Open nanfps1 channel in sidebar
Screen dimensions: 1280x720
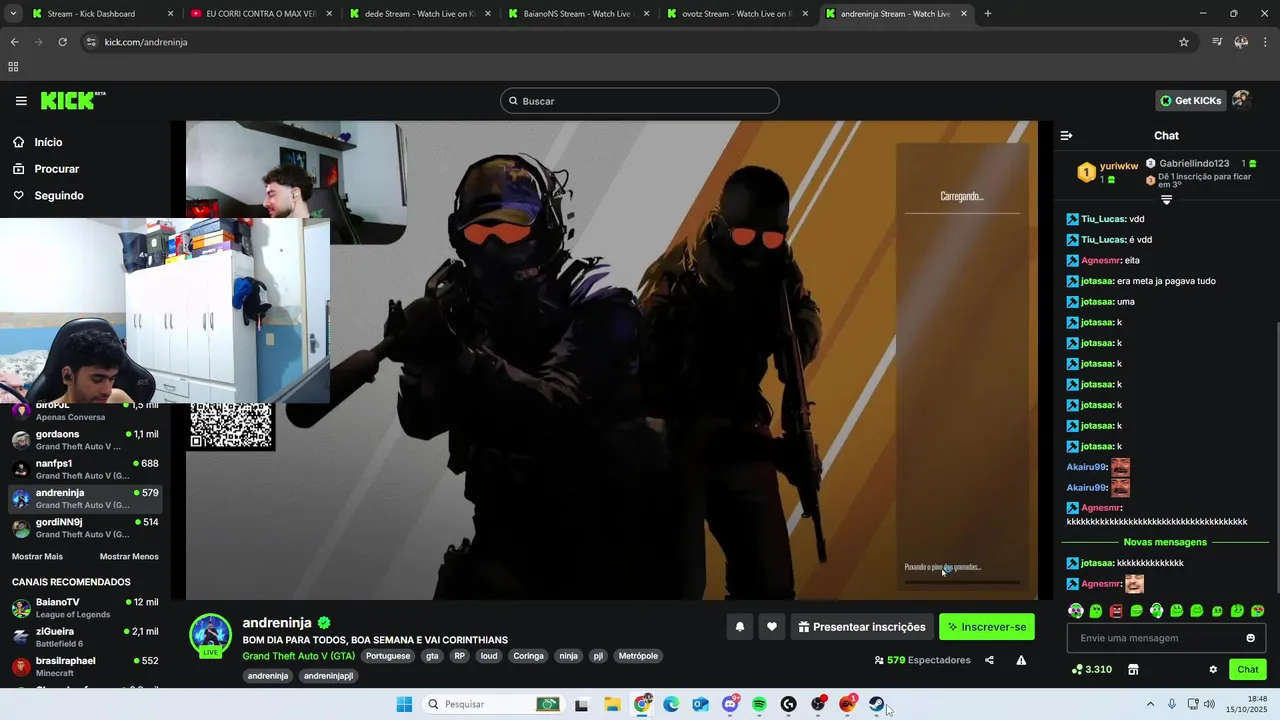(85, 469)
